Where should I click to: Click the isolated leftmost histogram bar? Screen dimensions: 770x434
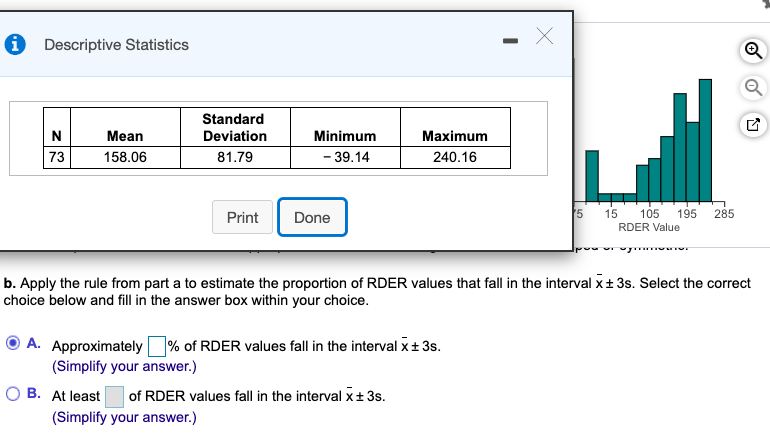pos(592,176)
